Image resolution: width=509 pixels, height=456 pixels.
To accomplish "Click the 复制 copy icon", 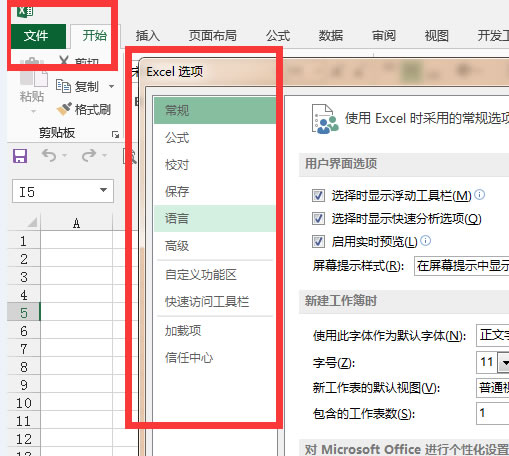I will [63, 86].
